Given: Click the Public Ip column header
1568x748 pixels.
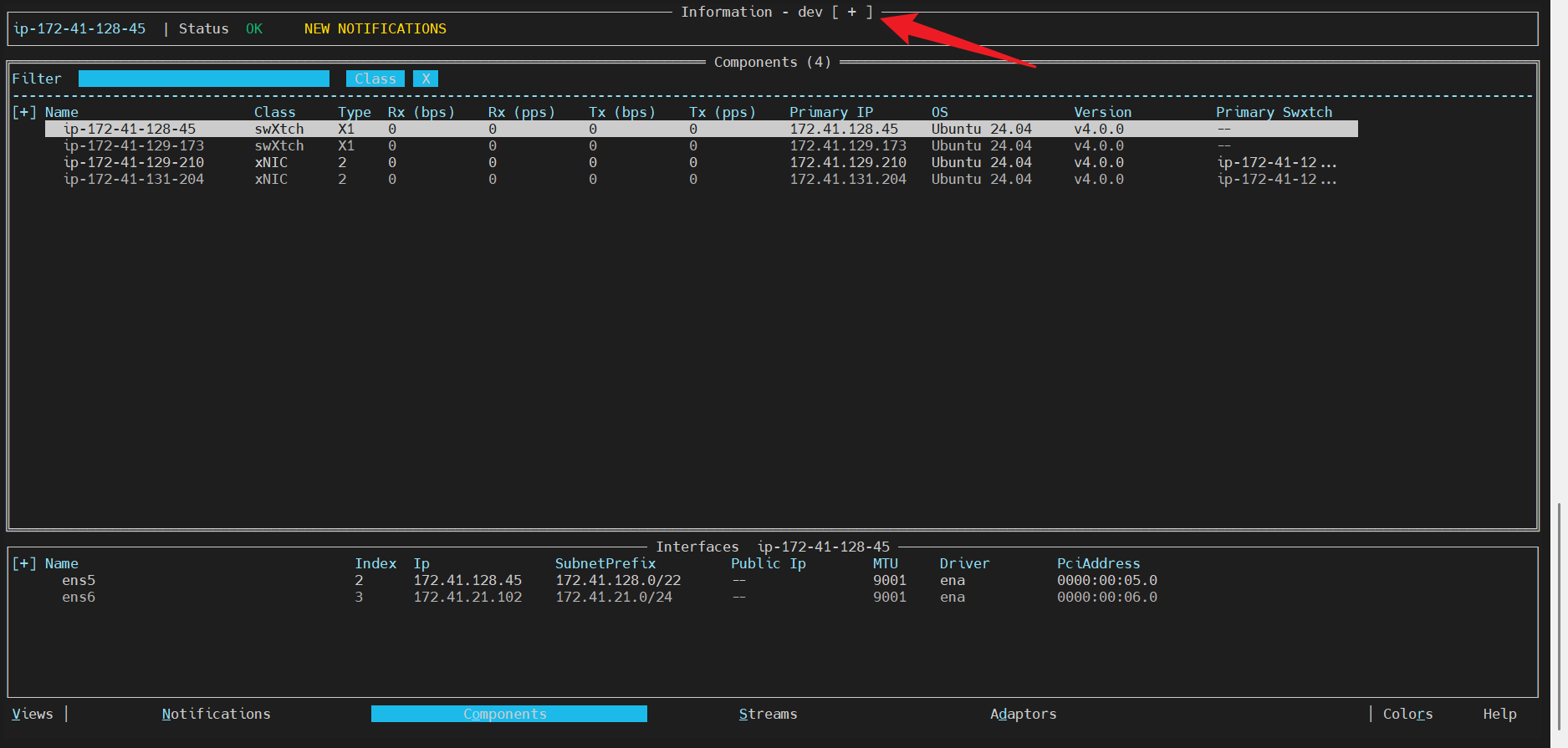Looking at the screenshot, I should (769, 563).
